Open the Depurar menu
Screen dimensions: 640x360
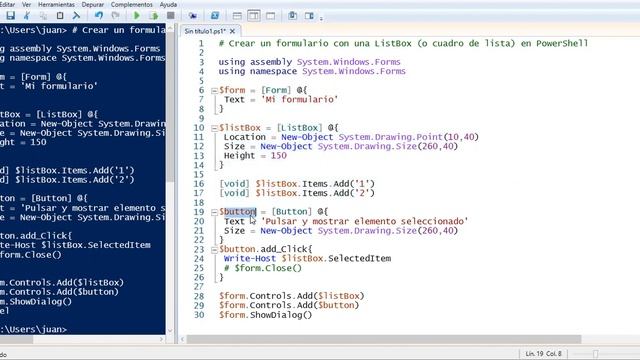[93, 4]
